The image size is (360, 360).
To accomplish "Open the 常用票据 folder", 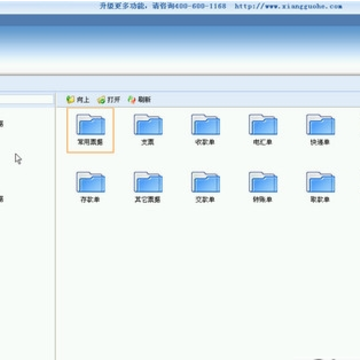I will (90, 130).
